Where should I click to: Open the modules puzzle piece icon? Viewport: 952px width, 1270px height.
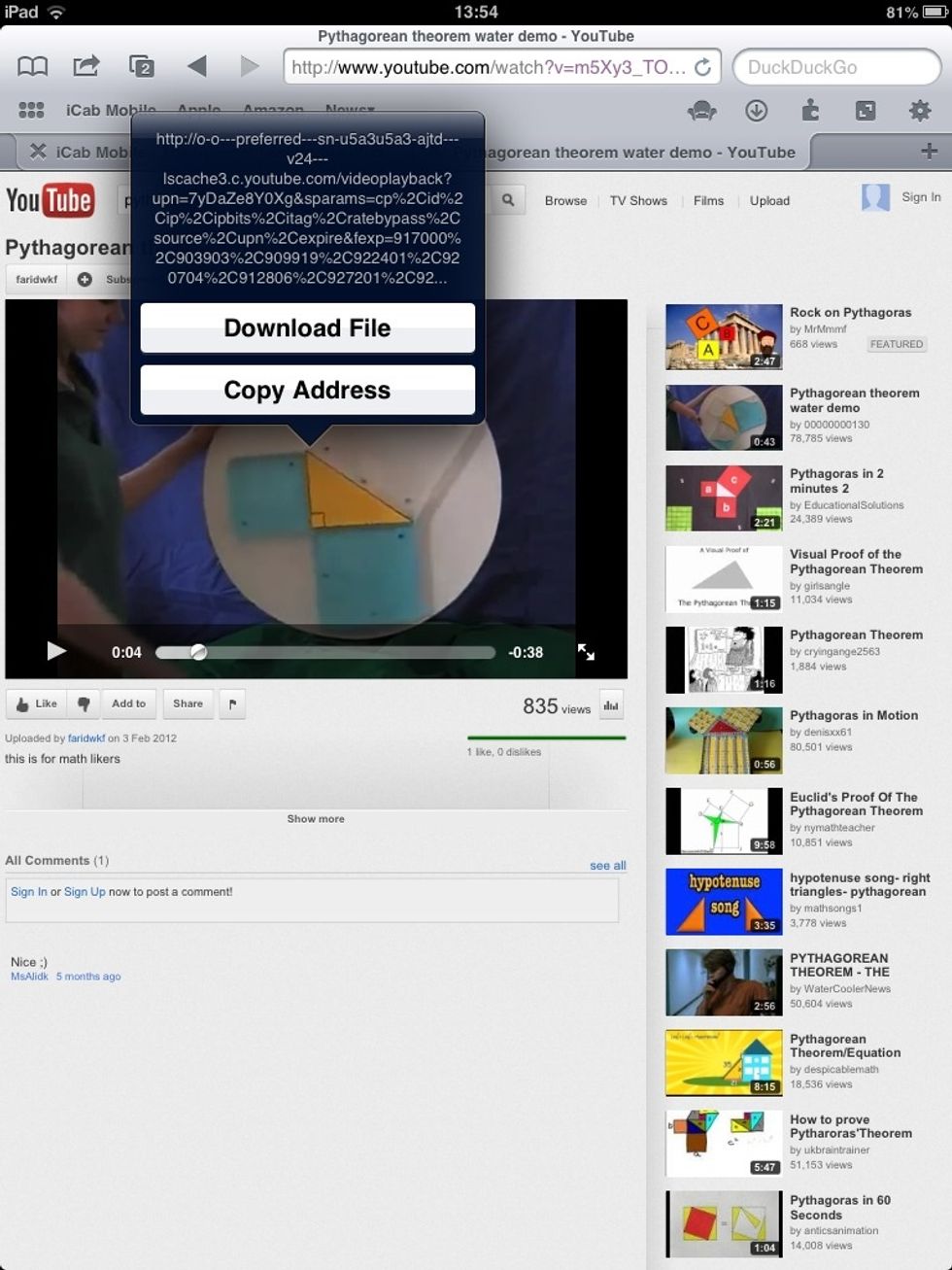point(811,111)
